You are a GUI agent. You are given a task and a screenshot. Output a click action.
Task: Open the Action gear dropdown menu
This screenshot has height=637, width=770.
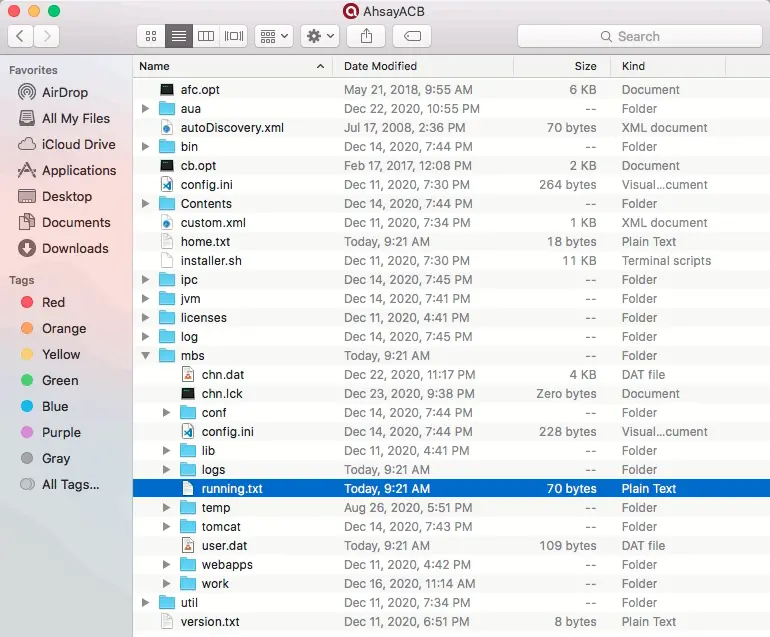click(x=320, y=36)
